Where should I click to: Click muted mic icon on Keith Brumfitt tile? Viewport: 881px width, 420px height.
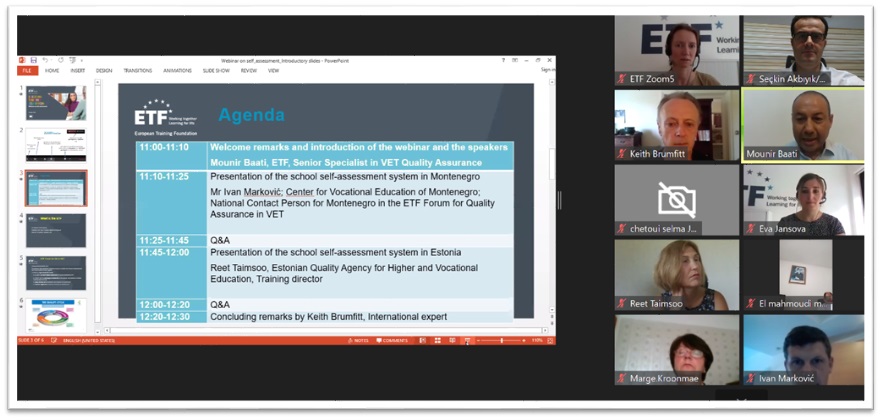click(622, 153)
